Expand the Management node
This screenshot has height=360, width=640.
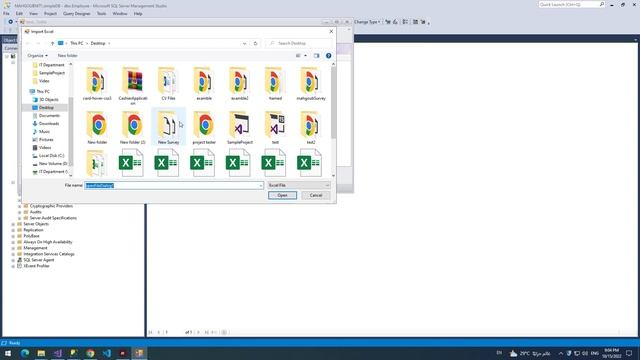click(13, 248)
